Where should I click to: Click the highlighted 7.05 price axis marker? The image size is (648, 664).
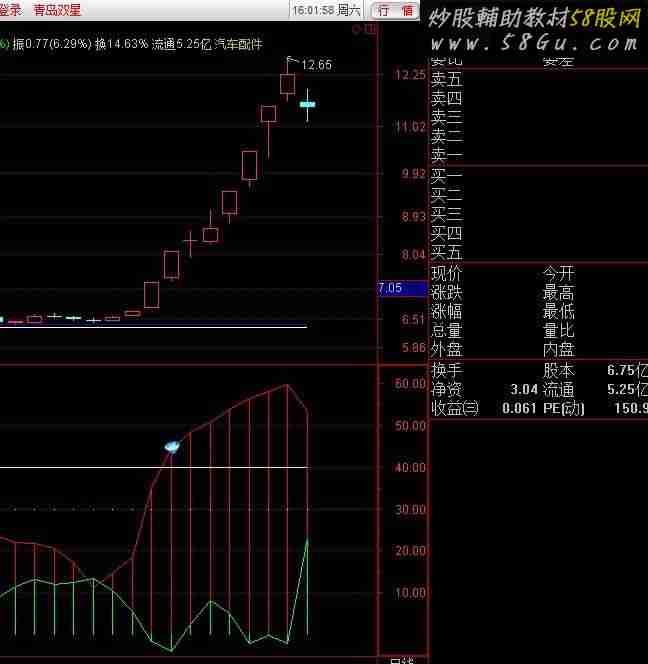click(x=402, y=288)
